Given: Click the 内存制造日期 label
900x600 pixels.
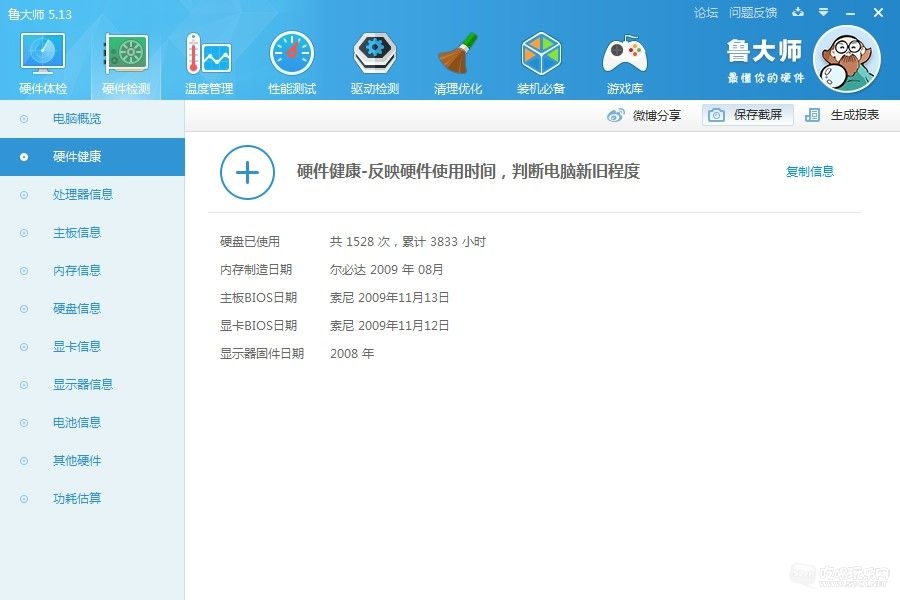Looking at the screenshot, I should [x=256, y=269].
